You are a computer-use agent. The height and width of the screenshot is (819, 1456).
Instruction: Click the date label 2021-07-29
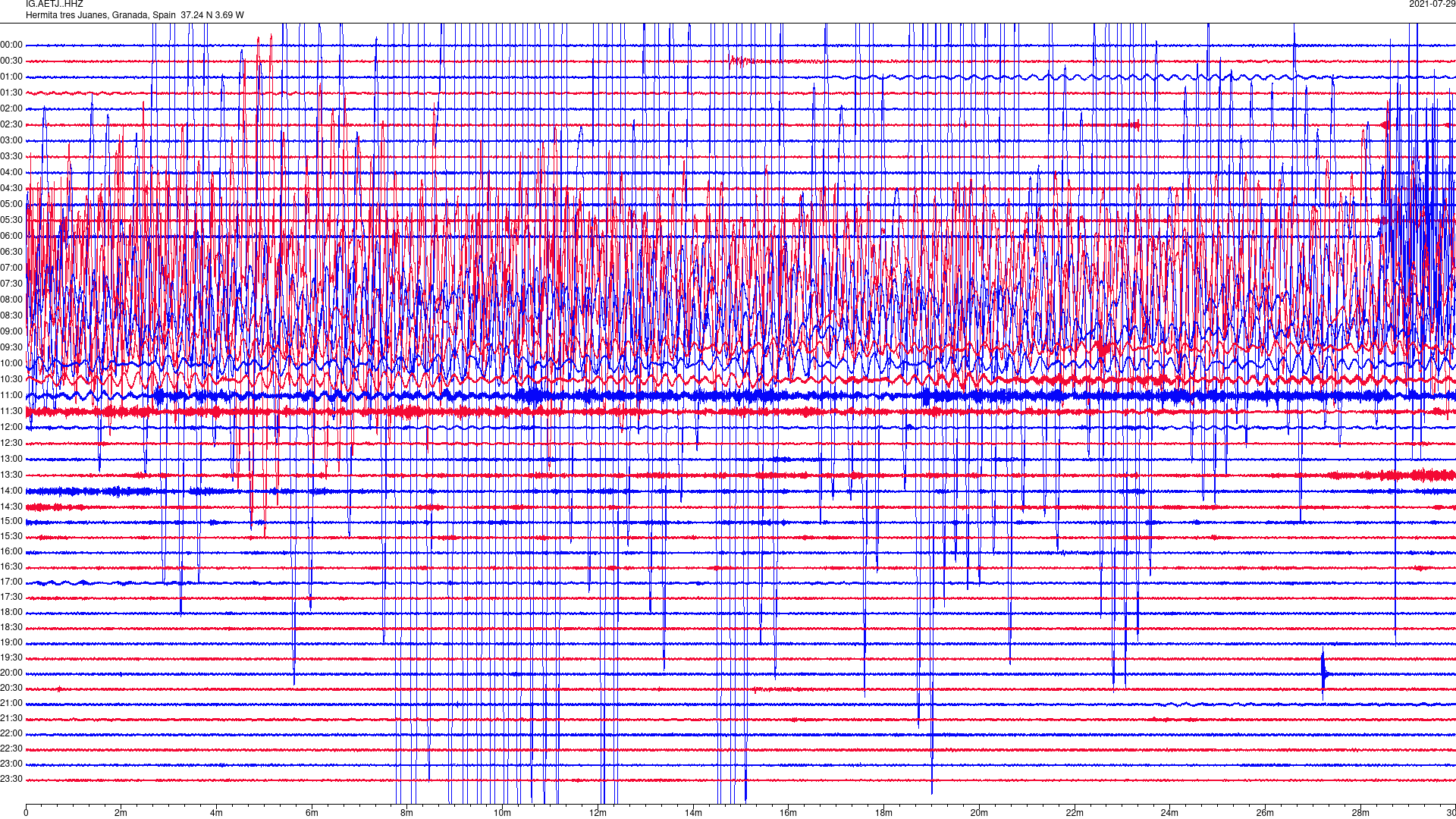(x=1432, y=4)
